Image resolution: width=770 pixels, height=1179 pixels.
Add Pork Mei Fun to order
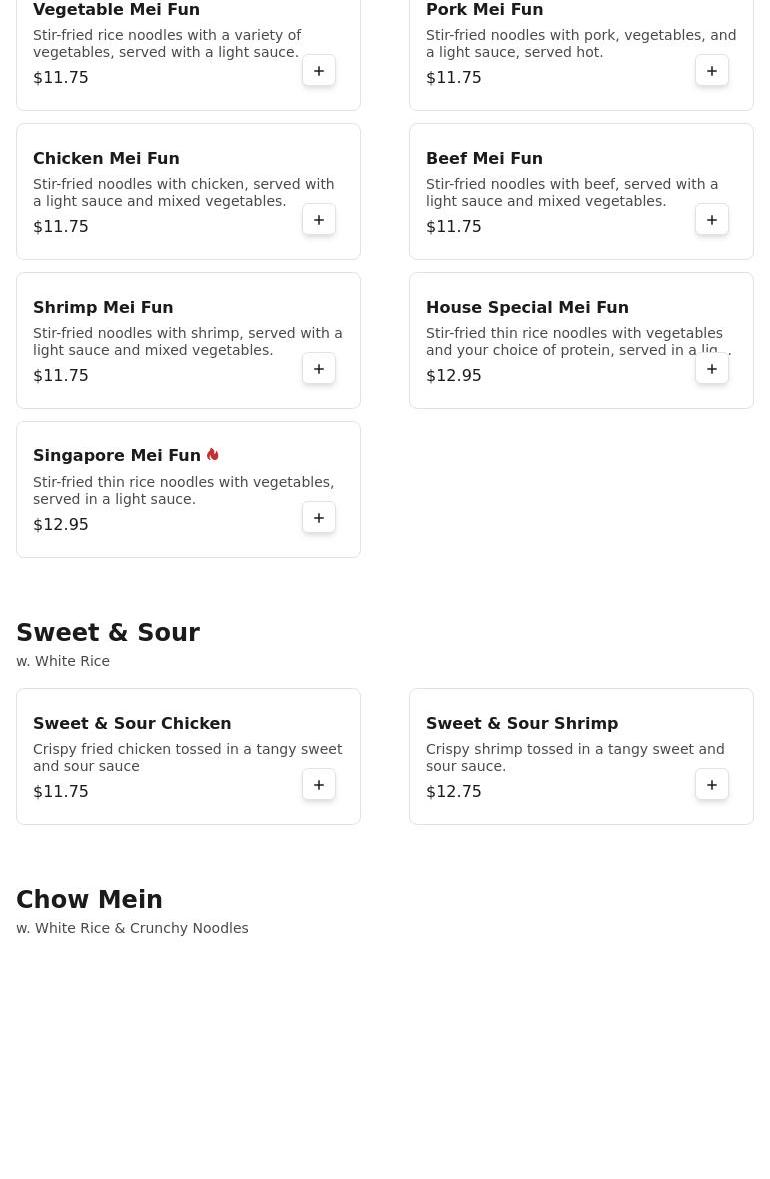pyautogui.click(x=712, y=71)
